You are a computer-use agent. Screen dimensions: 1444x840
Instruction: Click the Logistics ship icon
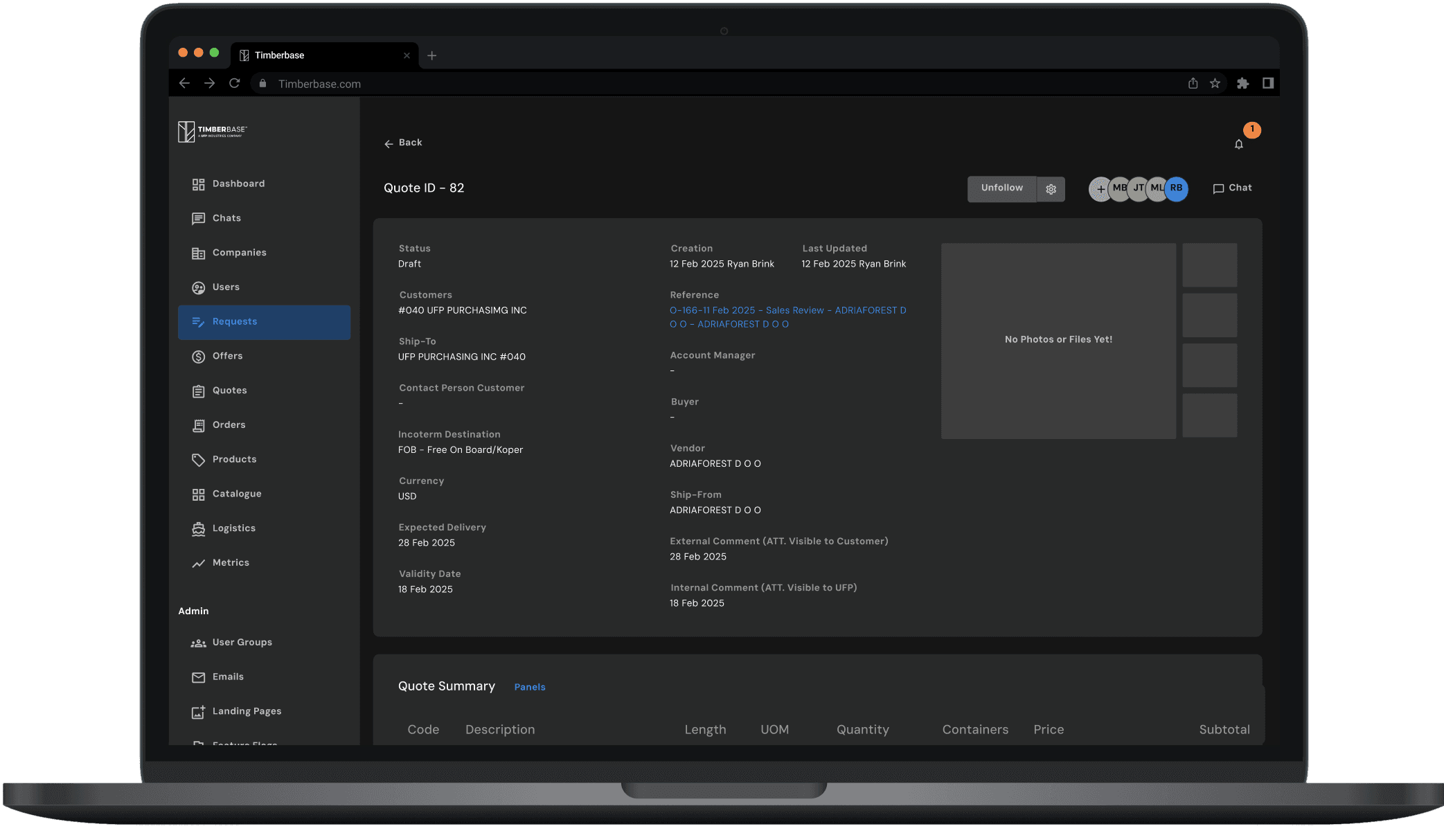tap(198, 529)
